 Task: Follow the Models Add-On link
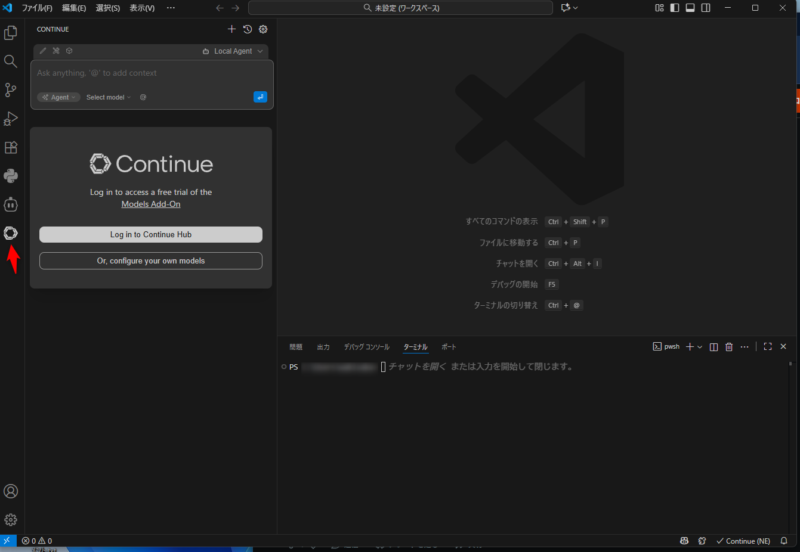coord(151,204)
